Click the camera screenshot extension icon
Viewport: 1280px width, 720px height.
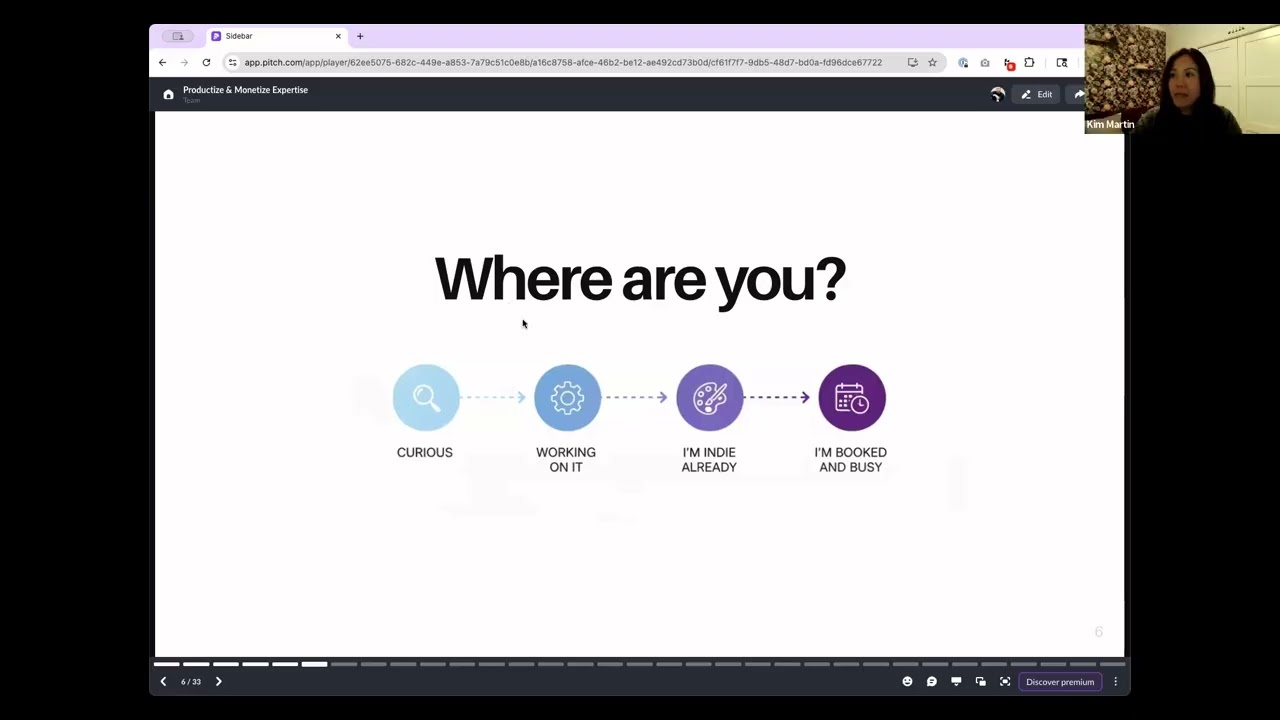coord(985,62)
